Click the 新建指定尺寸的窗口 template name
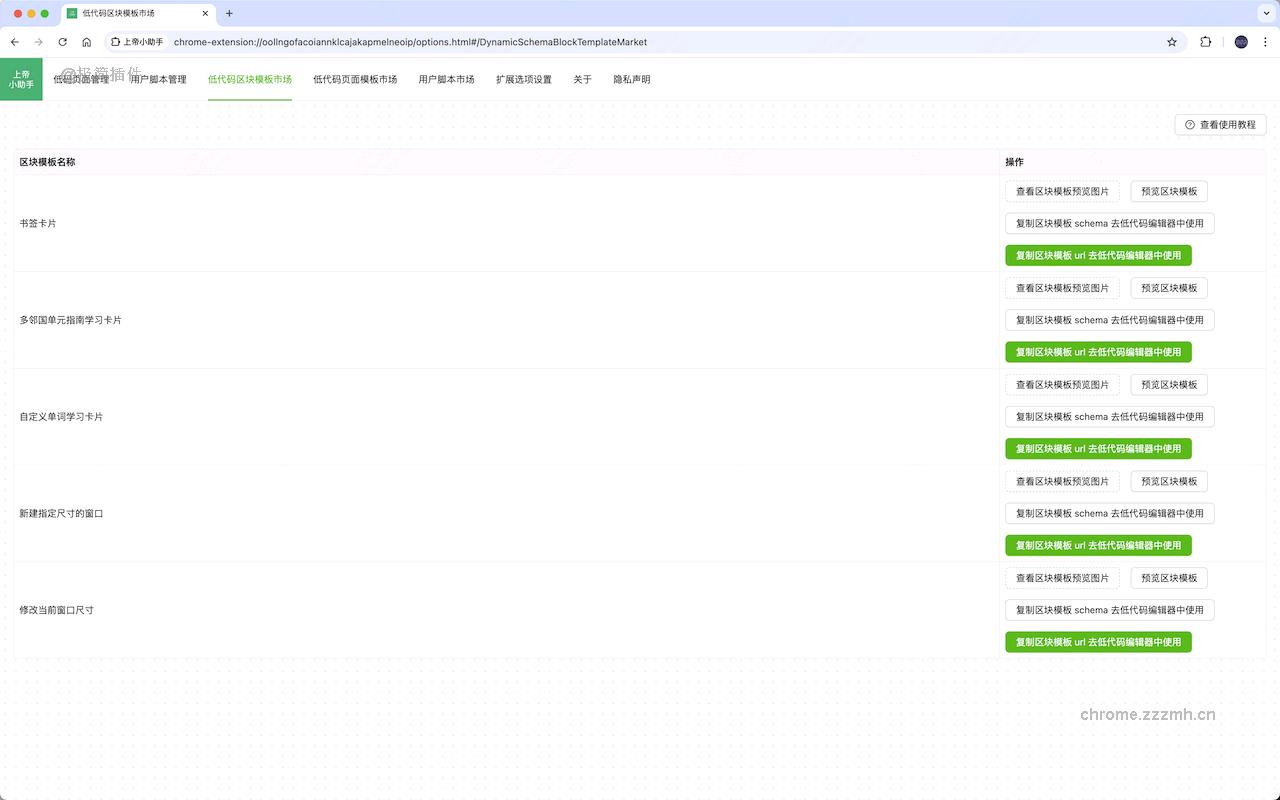Viewport: 1280px width, 800px height. [61, 513]
